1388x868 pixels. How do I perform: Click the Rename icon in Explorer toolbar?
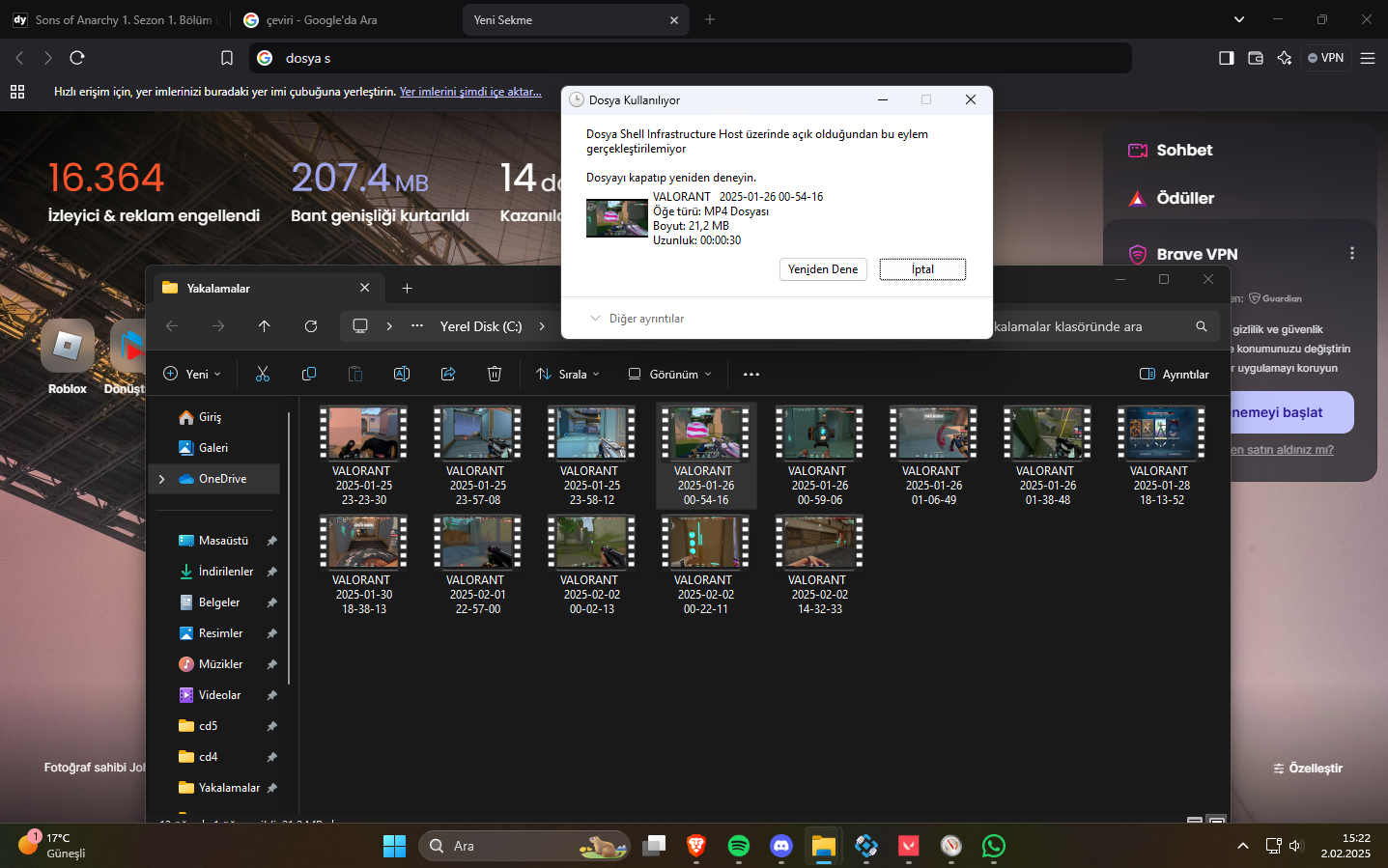tap(402, 374)
